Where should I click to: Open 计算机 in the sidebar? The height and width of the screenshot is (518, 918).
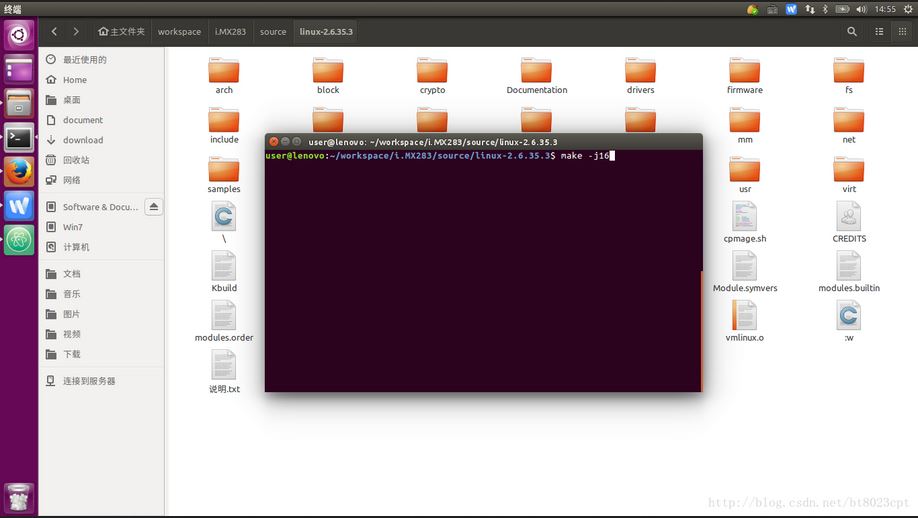101,247
